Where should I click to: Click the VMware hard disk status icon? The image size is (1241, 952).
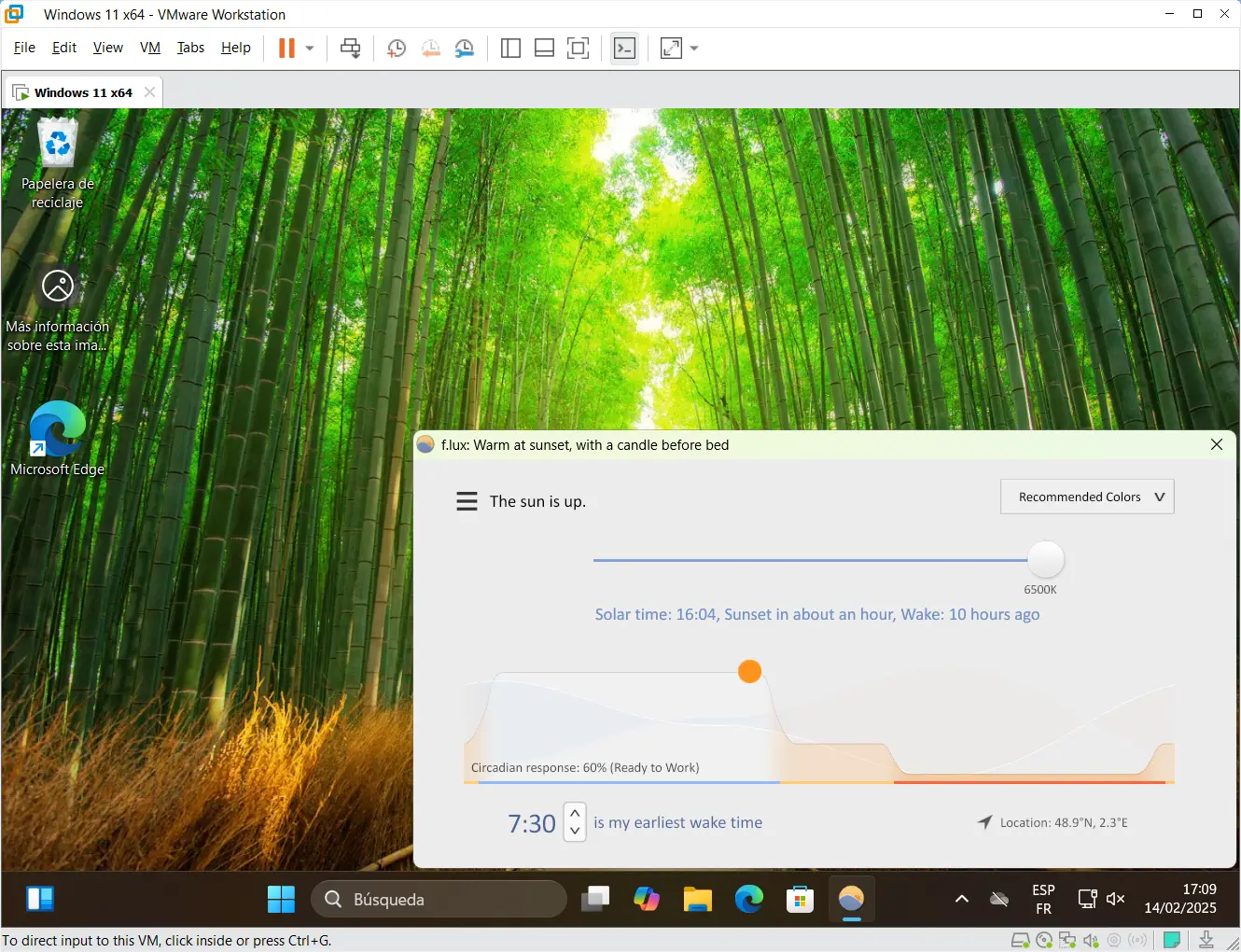pos(1021,940)
